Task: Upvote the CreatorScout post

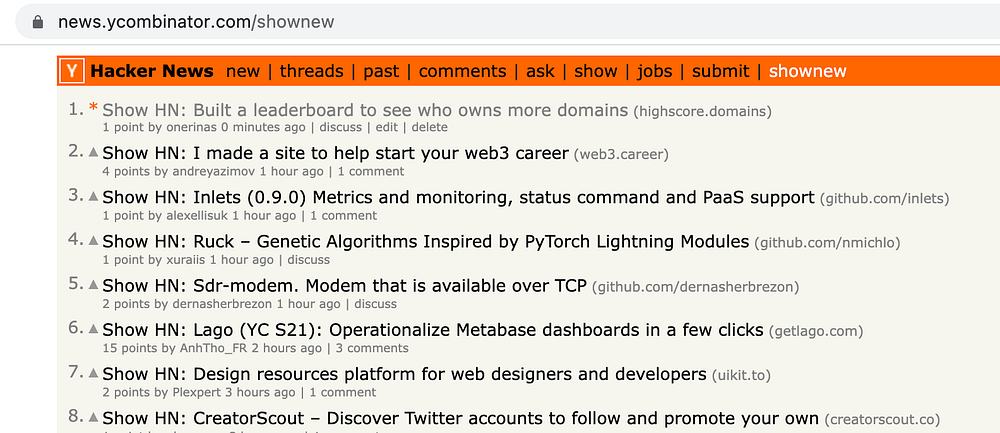Action: 94,417
